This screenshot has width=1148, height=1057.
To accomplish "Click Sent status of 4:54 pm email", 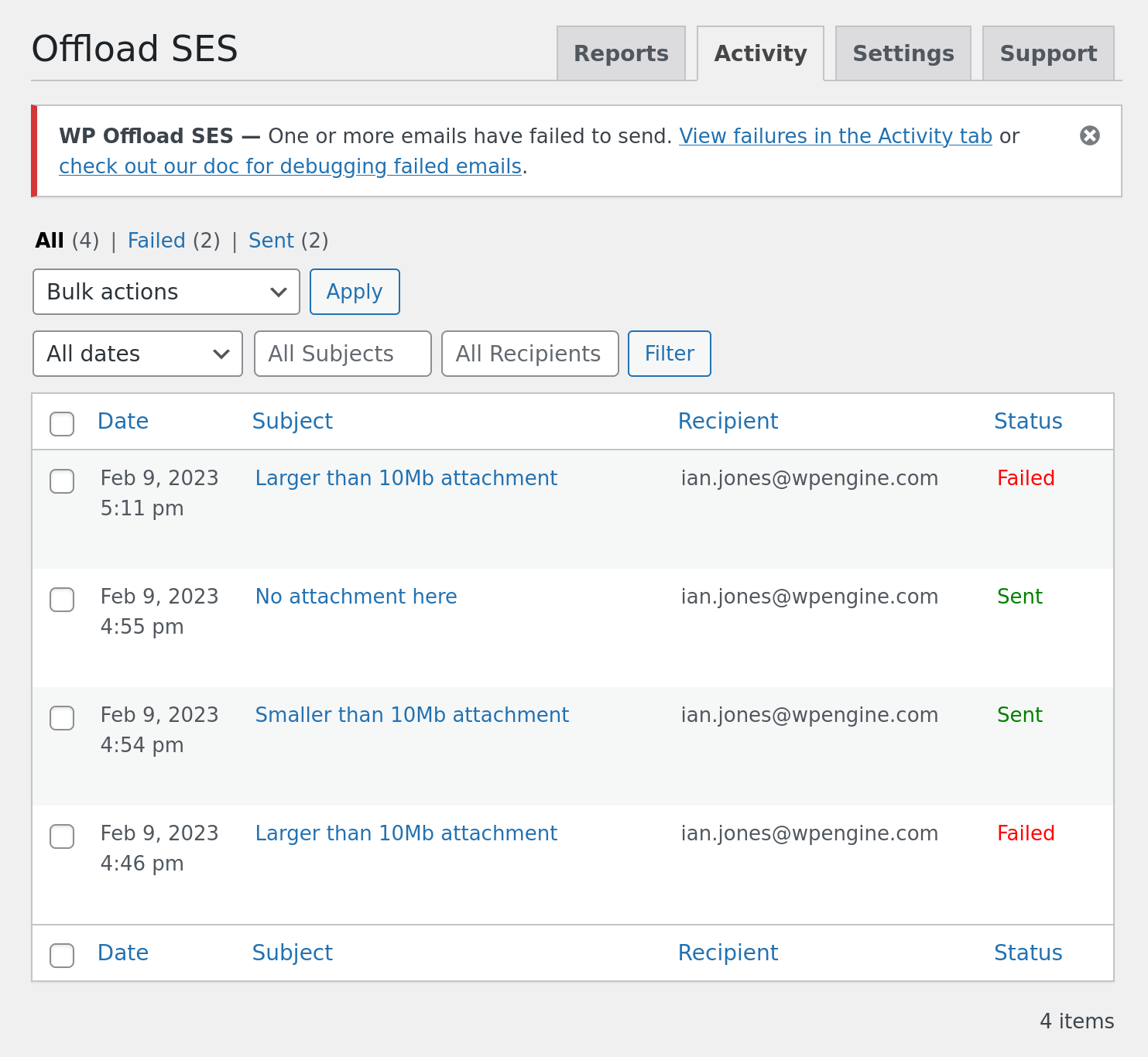I will pos(1019,715).
